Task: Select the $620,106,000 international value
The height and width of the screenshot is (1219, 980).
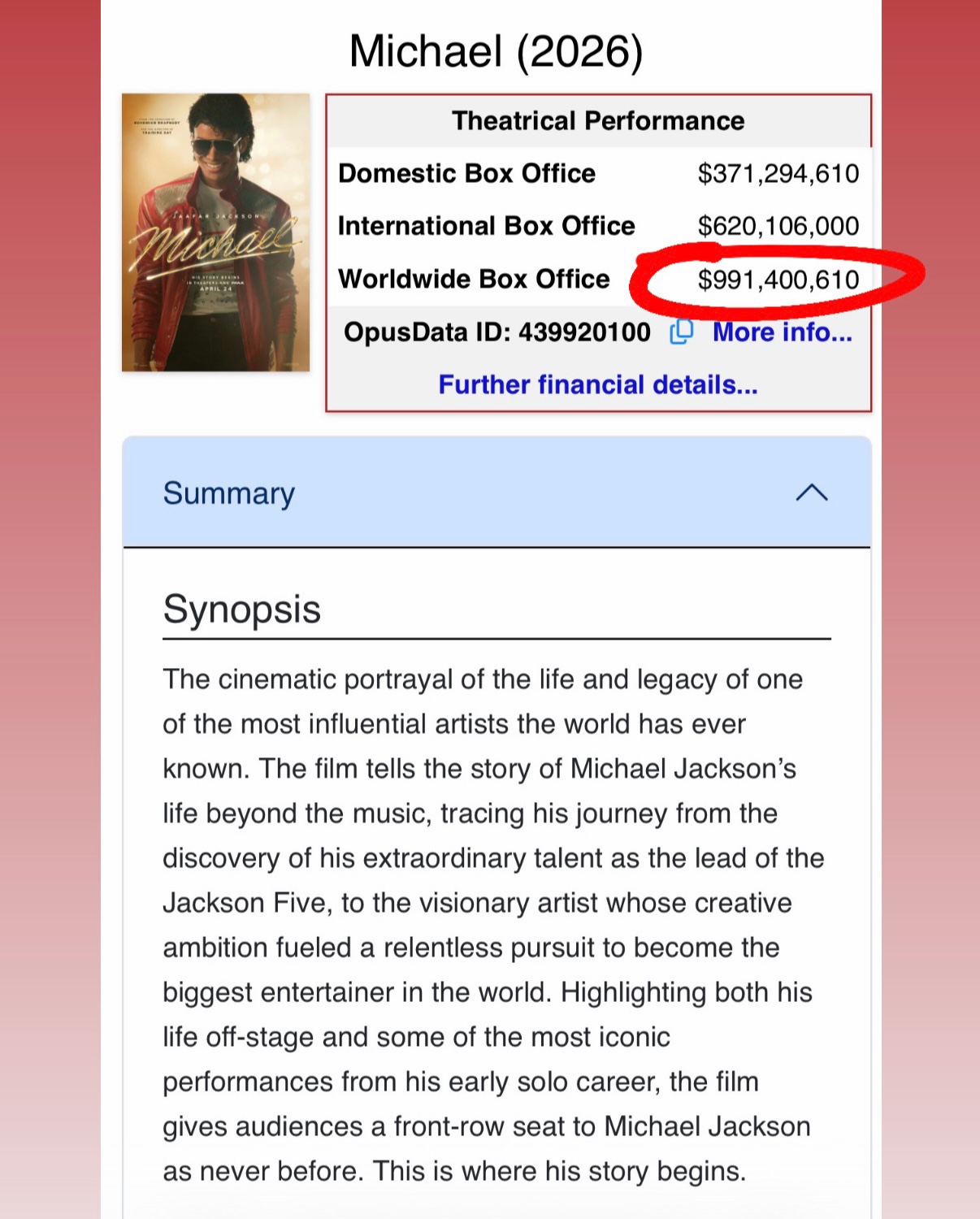Action: point(778,226)
